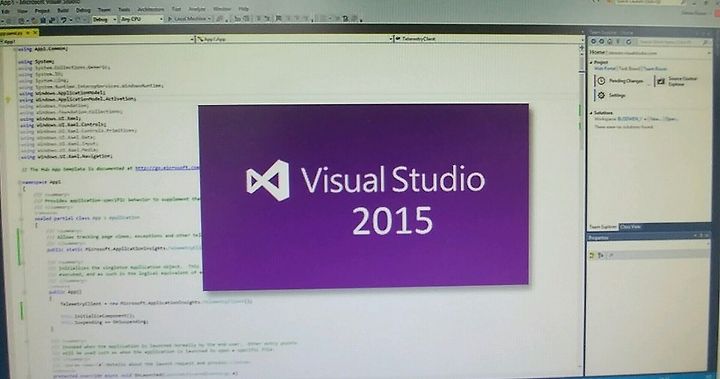
Task: Open the Window menu
Action: [x=222, y=9]
